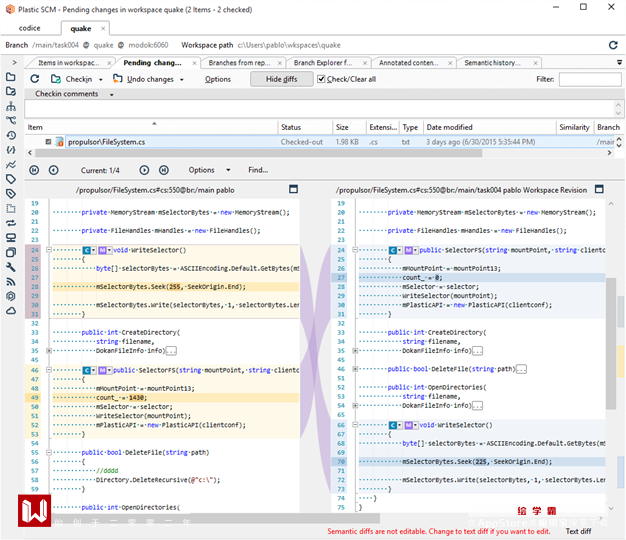Maximize the right Workspace Revision diff pane

point(599,189)
